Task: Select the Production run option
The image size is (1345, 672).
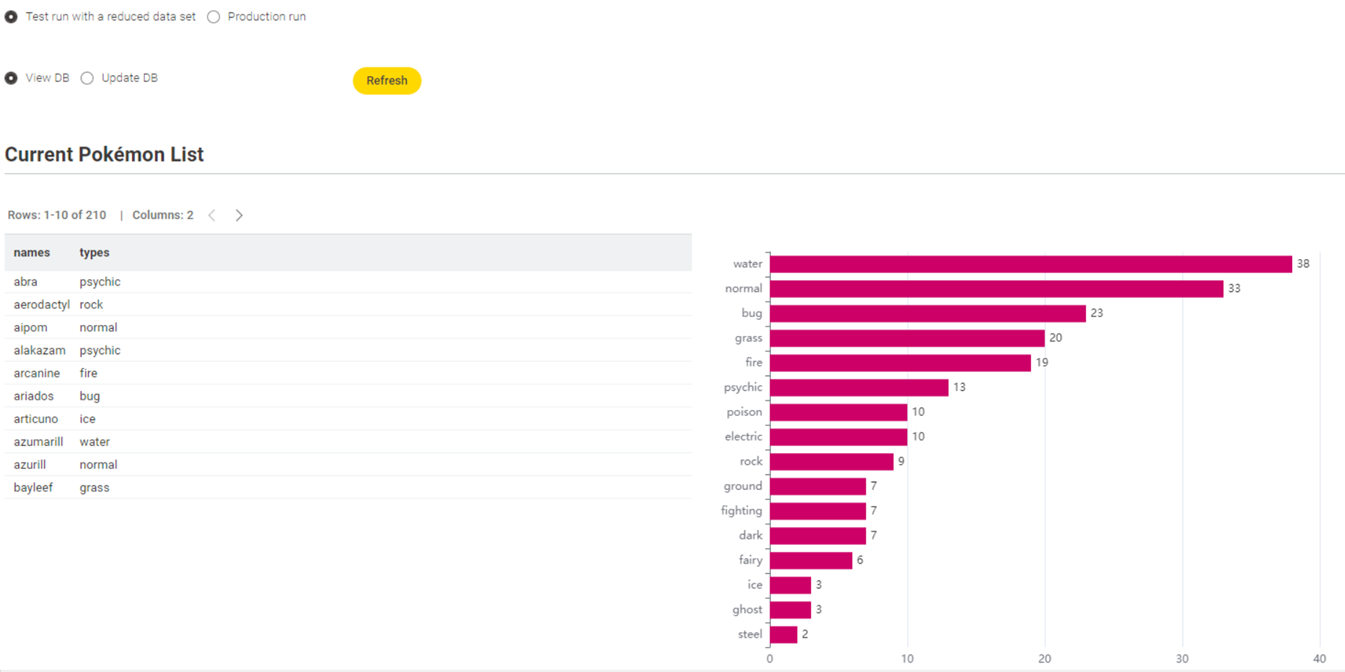Action: pyautogui.click(x=214, y=17)
